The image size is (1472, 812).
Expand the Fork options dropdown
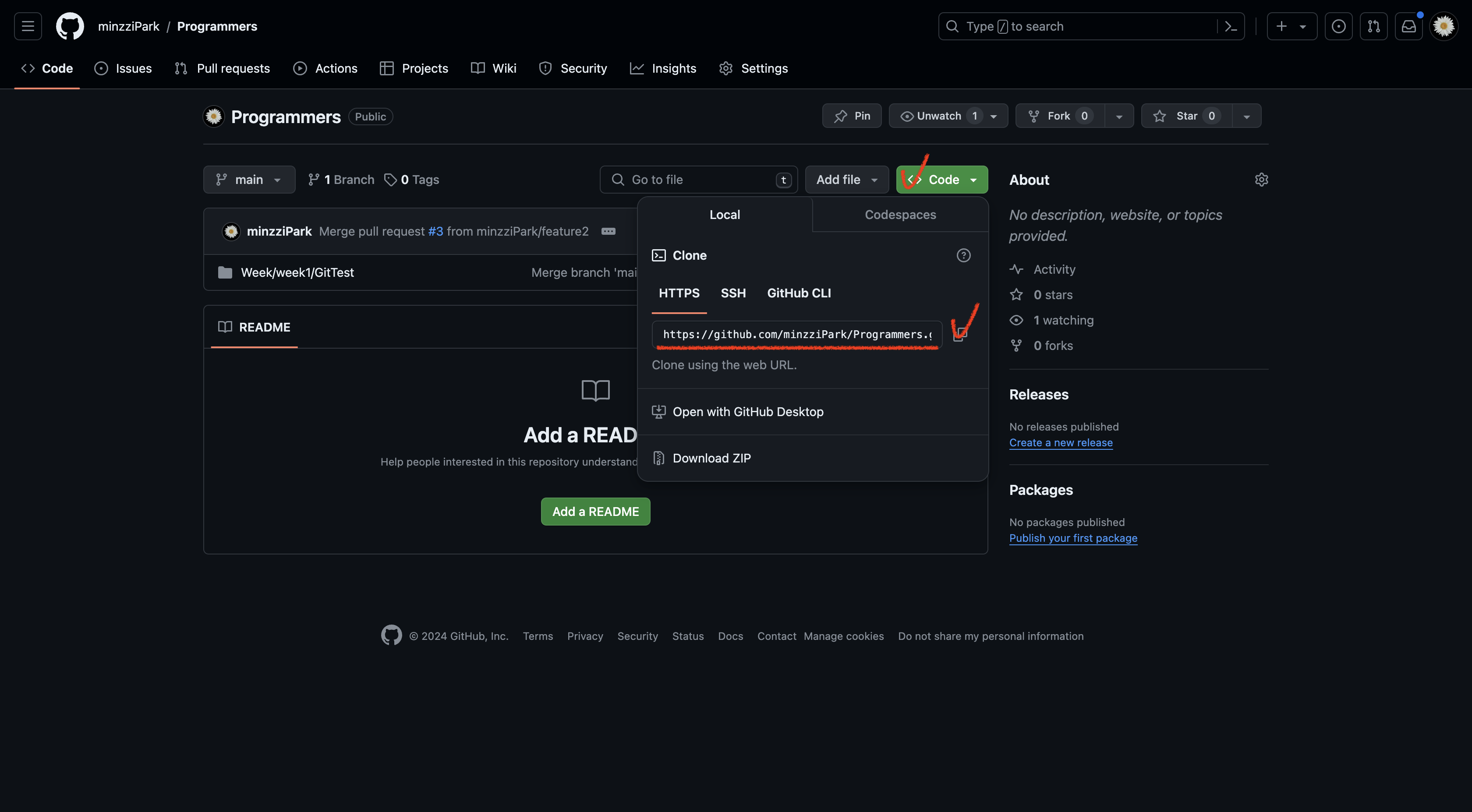click(1119, 116)
